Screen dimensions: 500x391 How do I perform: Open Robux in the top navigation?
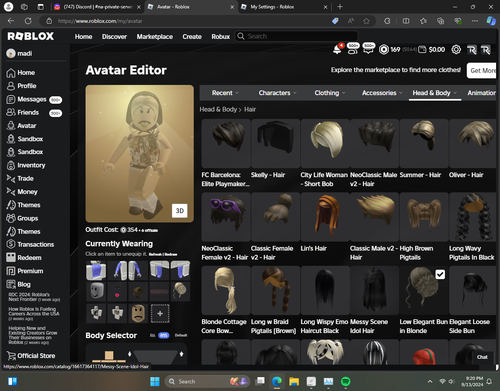221,36
